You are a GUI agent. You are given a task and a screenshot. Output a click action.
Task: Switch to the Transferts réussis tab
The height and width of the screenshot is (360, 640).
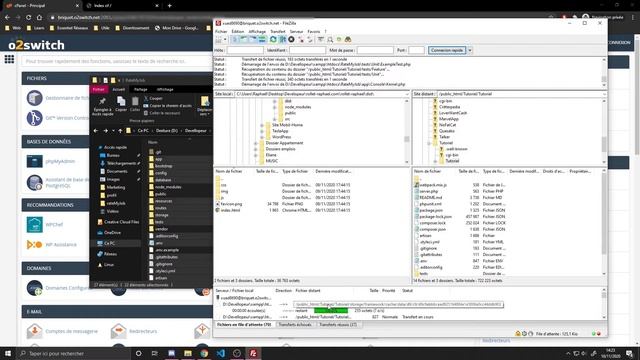coord(338,324)
